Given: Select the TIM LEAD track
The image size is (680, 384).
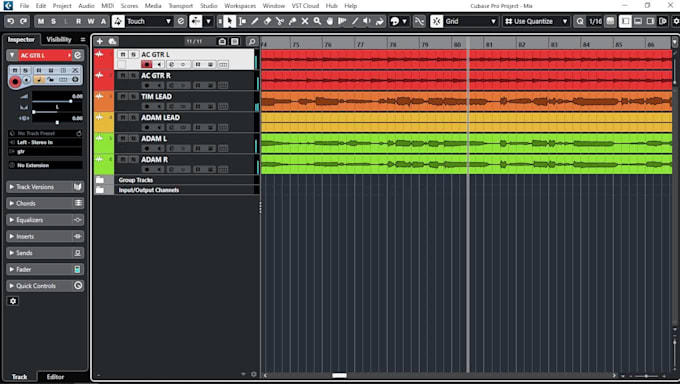Looking at the screenshot, I should pos(156,96).
